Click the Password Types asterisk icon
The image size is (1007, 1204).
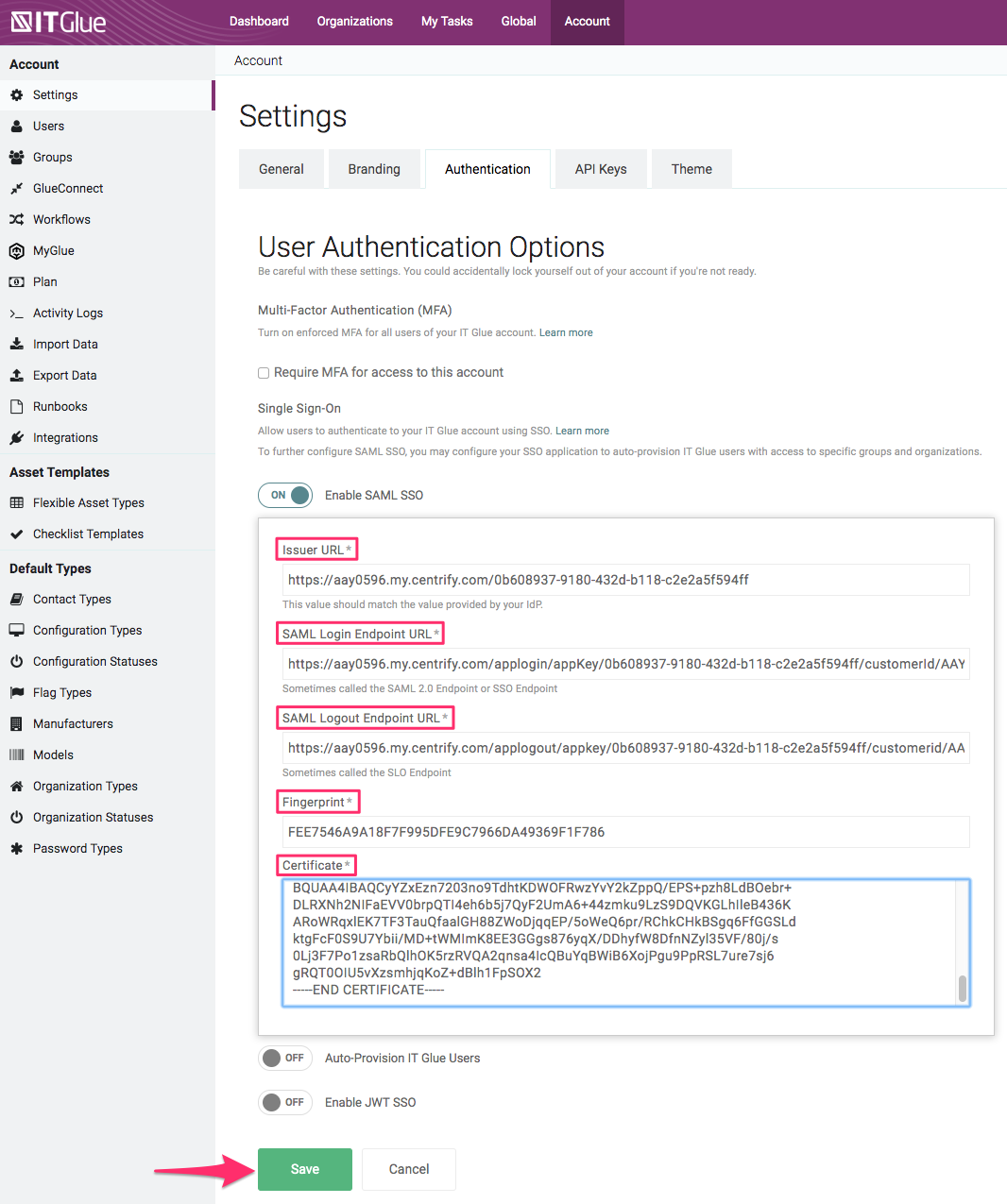[16, 849]
